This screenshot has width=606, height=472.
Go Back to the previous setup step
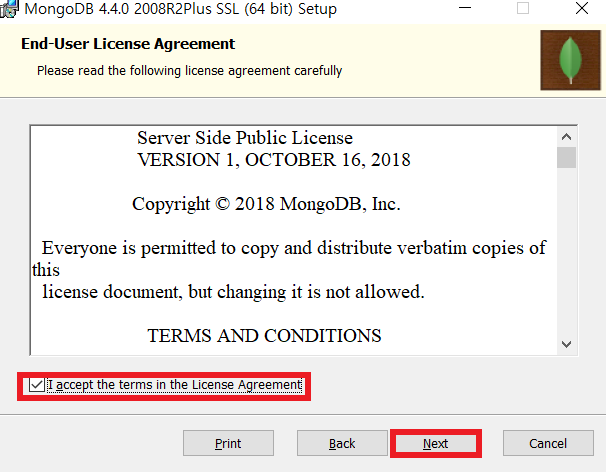pyautogui.click(x=342, y=443)
